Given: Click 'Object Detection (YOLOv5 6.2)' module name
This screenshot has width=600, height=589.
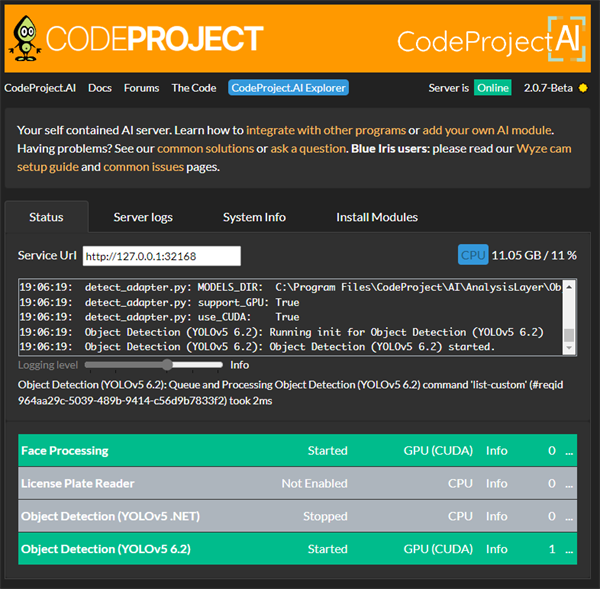Looking at the screenshot, I should 106,550.
